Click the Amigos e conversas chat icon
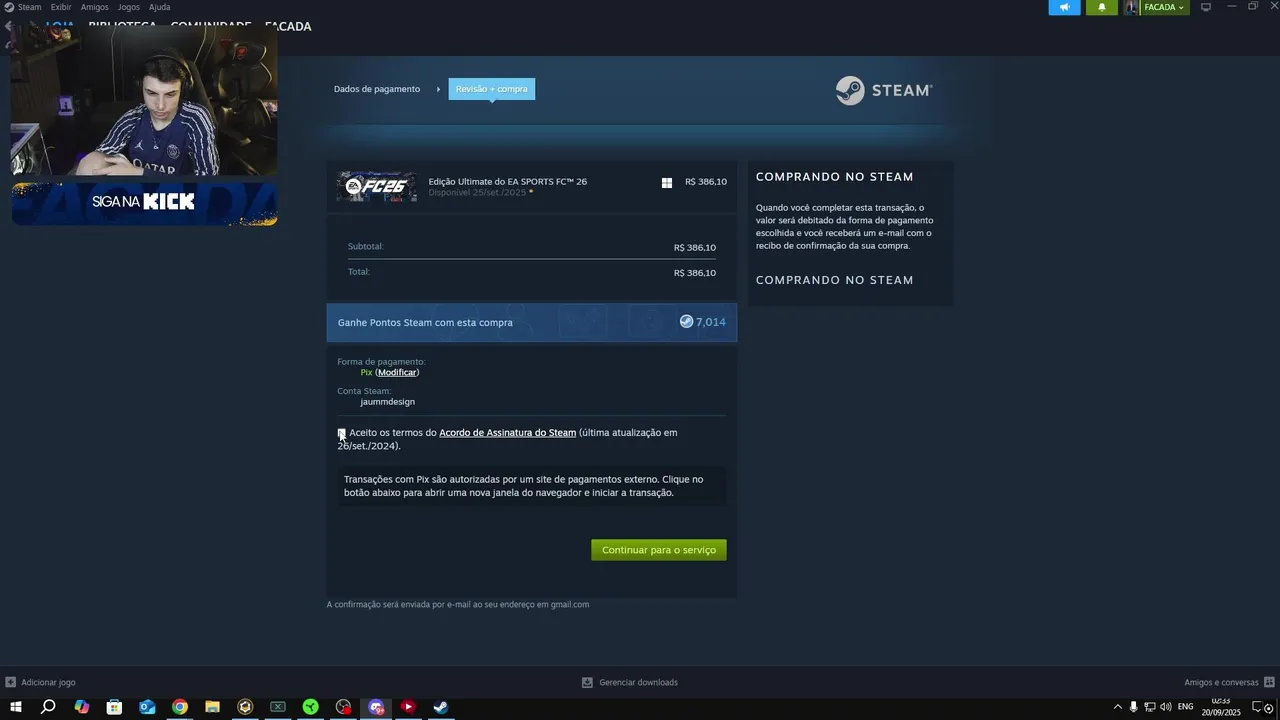Screen dimensions: 1280x720 pyautogui.click(x=1269, y=682)
